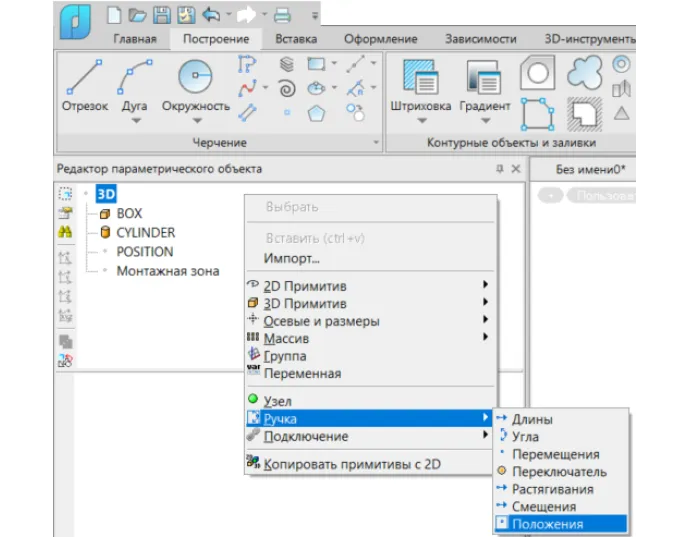Select the Отрезок line tool
The image size is (688, 537).
[85, 87]
